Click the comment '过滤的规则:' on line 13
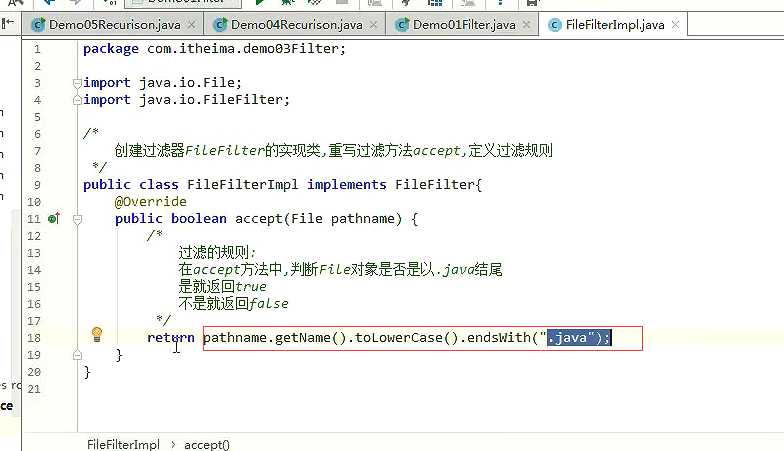The image size is (784, 451). click(217, 252)
